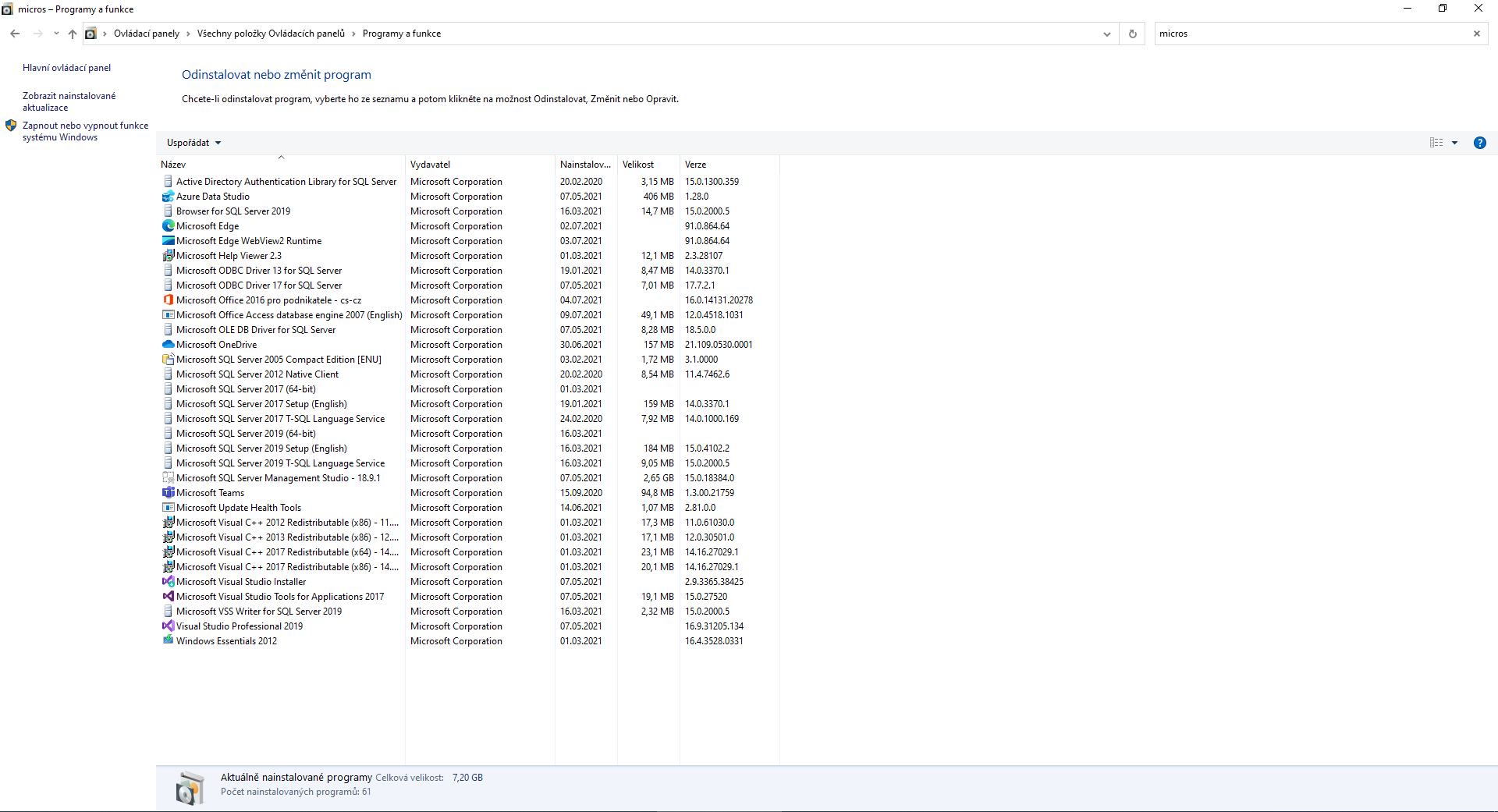Click the search field containing micros
This screenshot has height=812, width=1498.
point(1311,34)
